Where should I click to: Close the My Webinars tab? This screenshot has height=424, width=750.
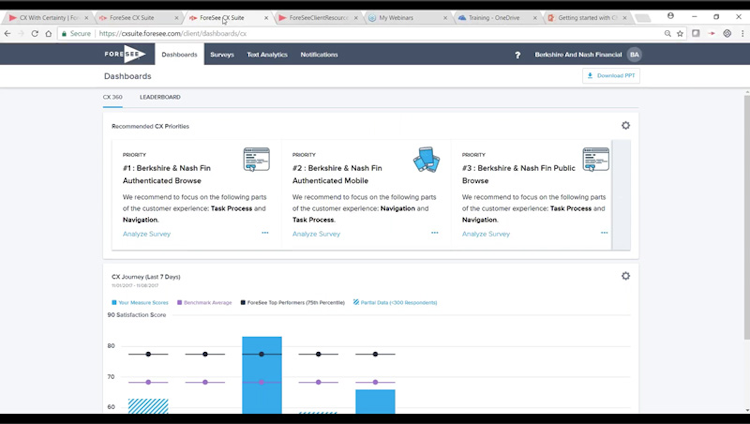pyautogui.click(x=445, y=18)
